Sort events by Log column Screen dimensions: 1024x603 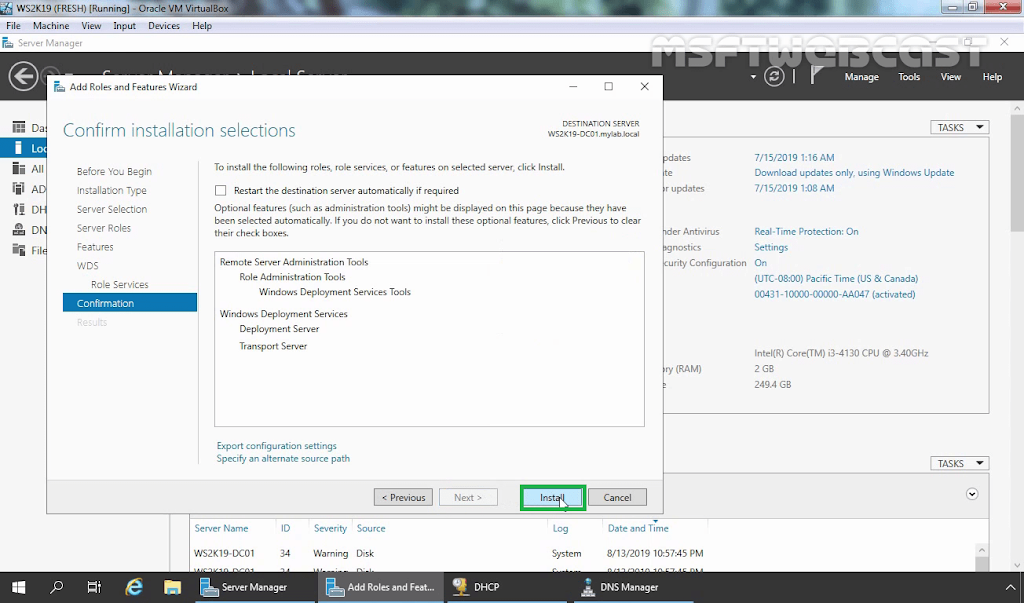[560, 529]
